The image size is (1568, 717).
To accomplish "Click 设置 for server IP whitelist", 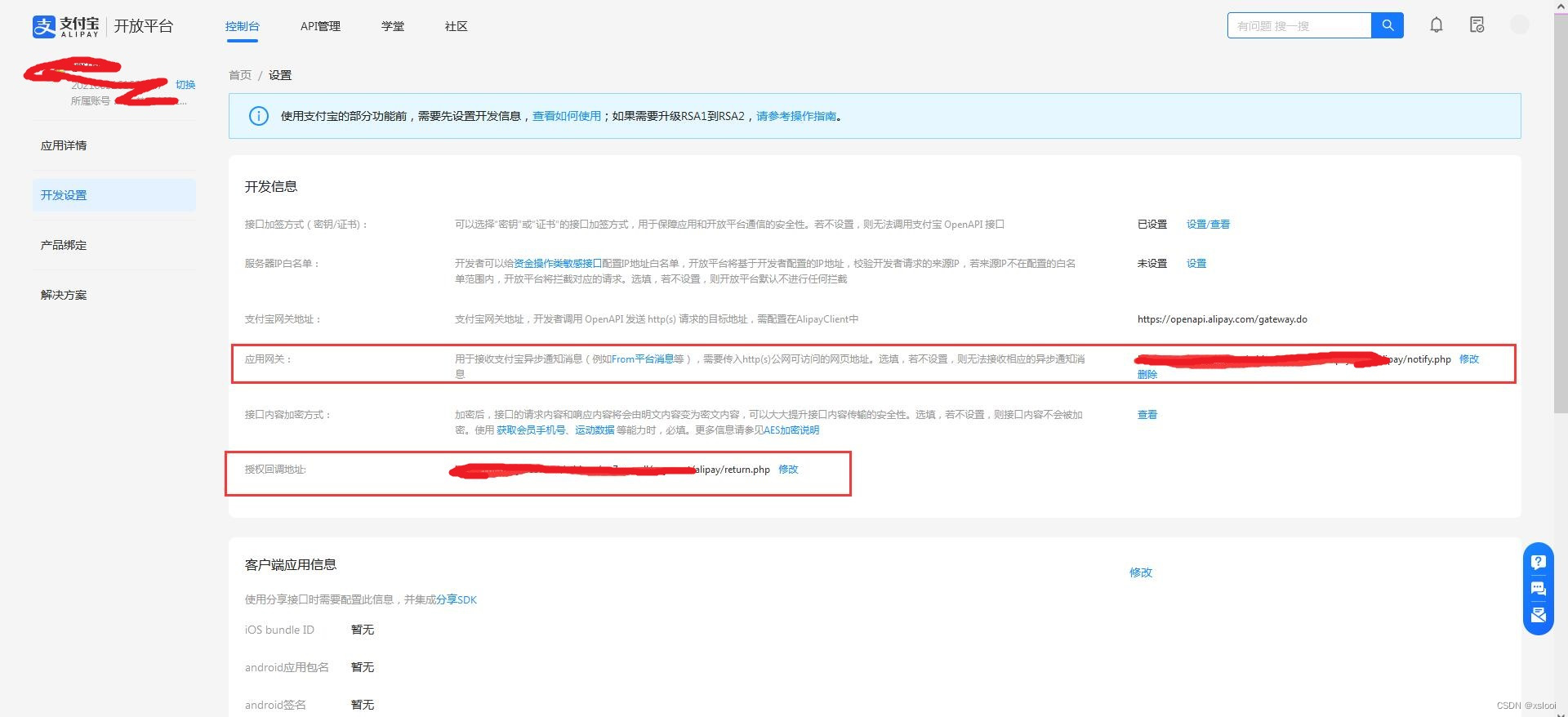I will (1196, 263).
